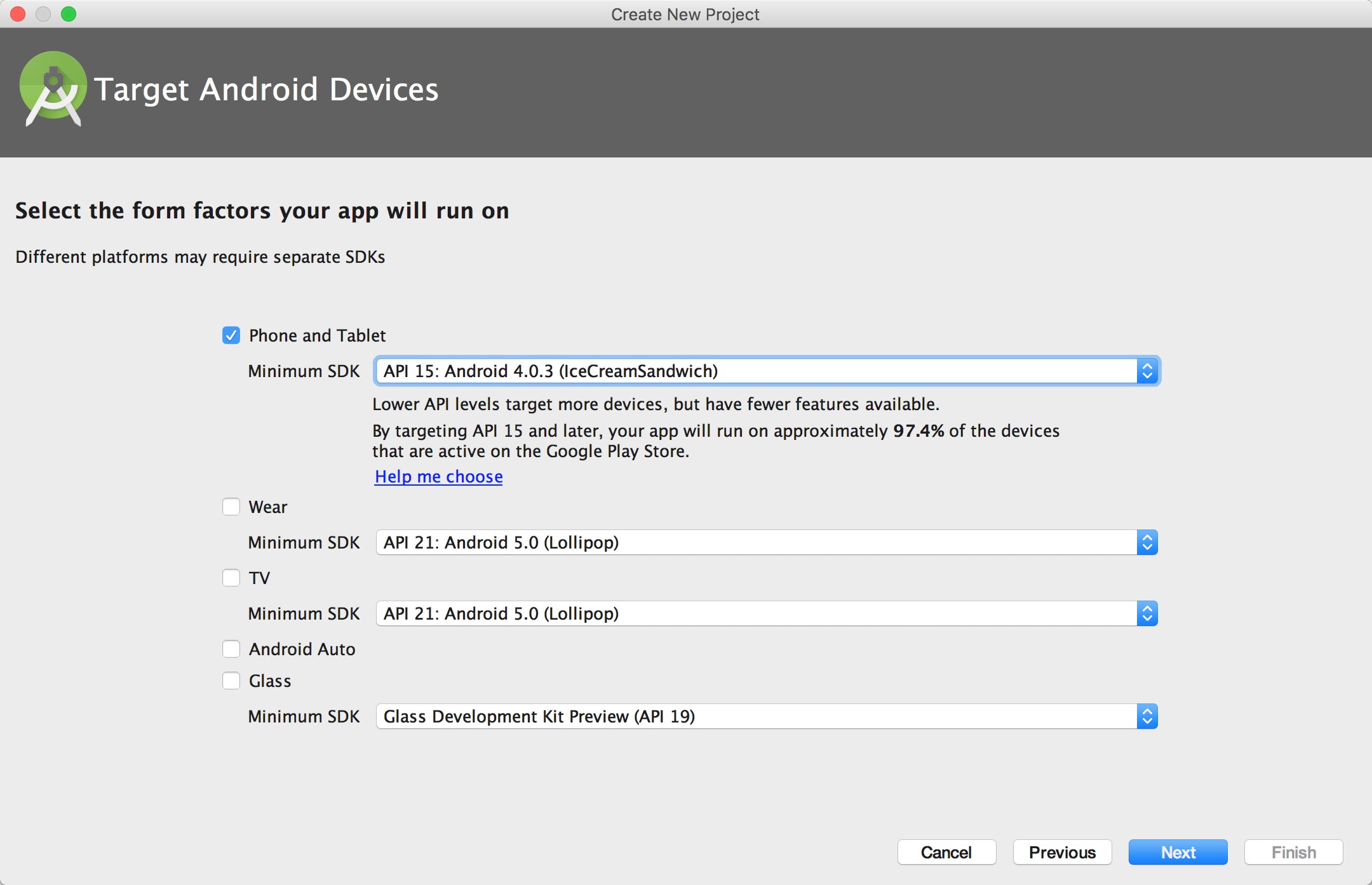1372x885 pixels.
Task: Click the disabled Finish button
Action: pyautogui.click(x=1293, y=852)
